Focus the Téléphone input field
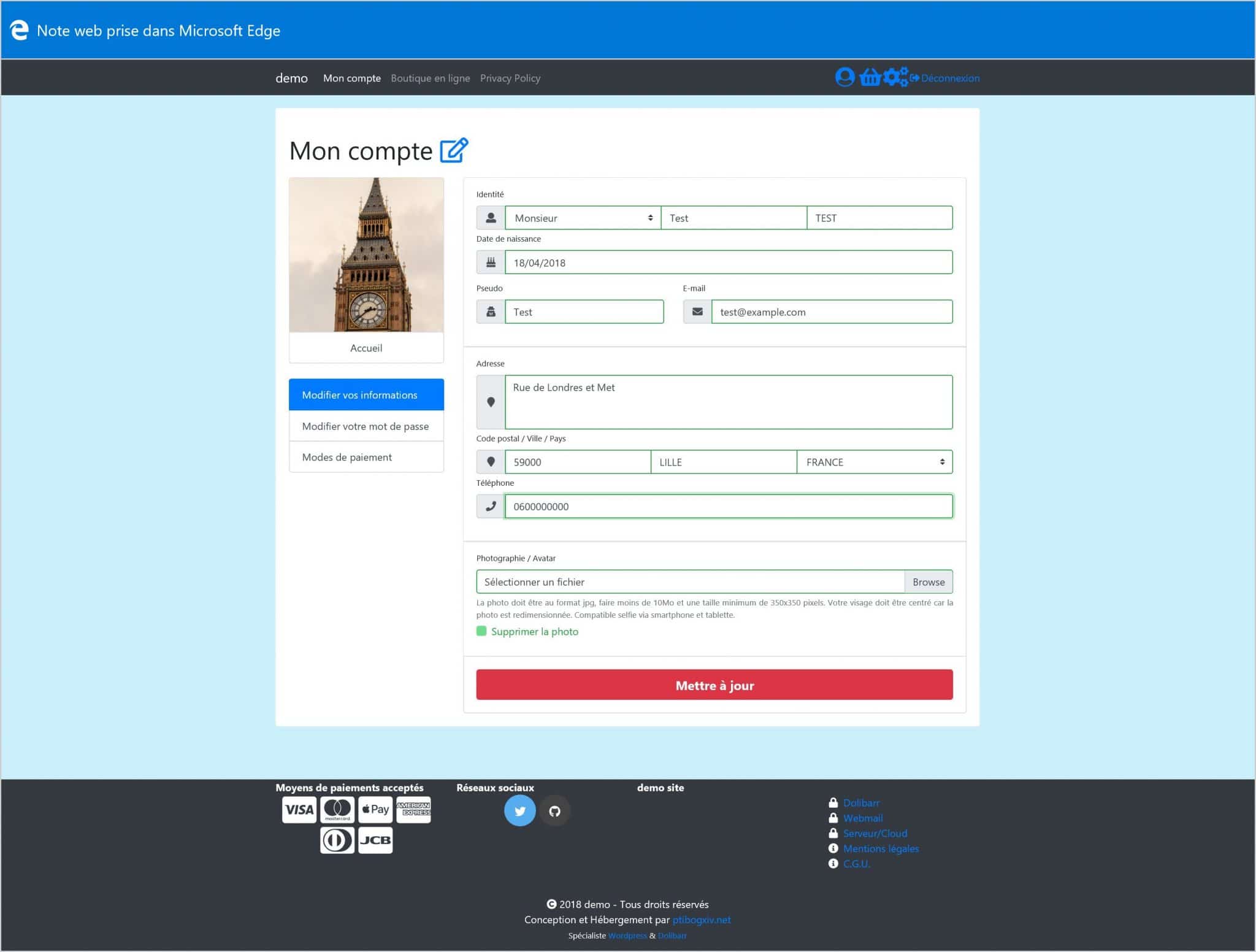The height and width of the screenshot is (952, 1256). pos(728,507)
